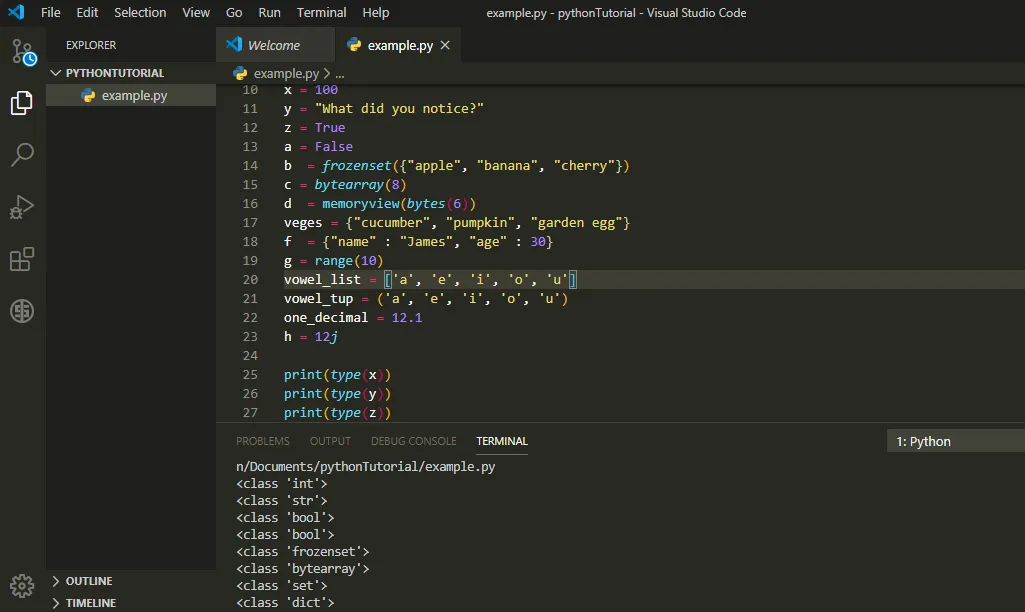Click the 12j complex value

326,337
